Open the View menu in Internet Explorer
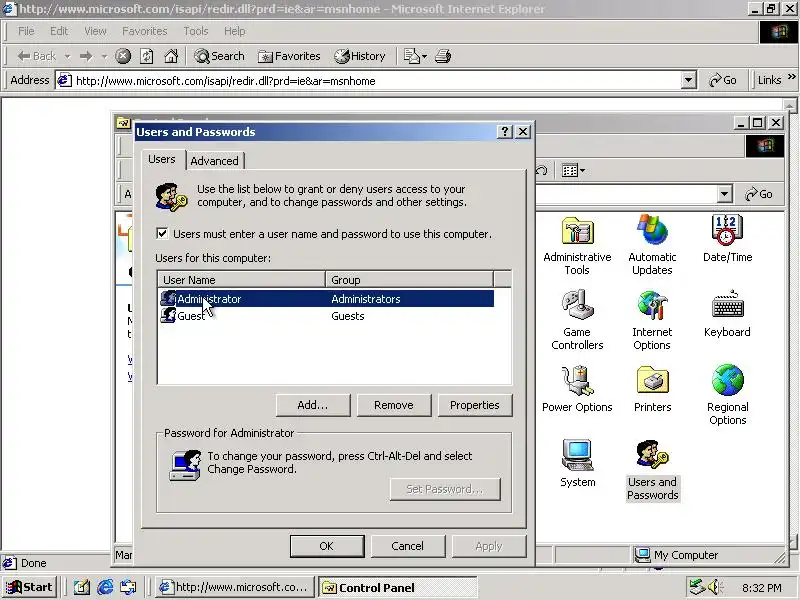This screenshot has height=600, width=800. [95, 31]
